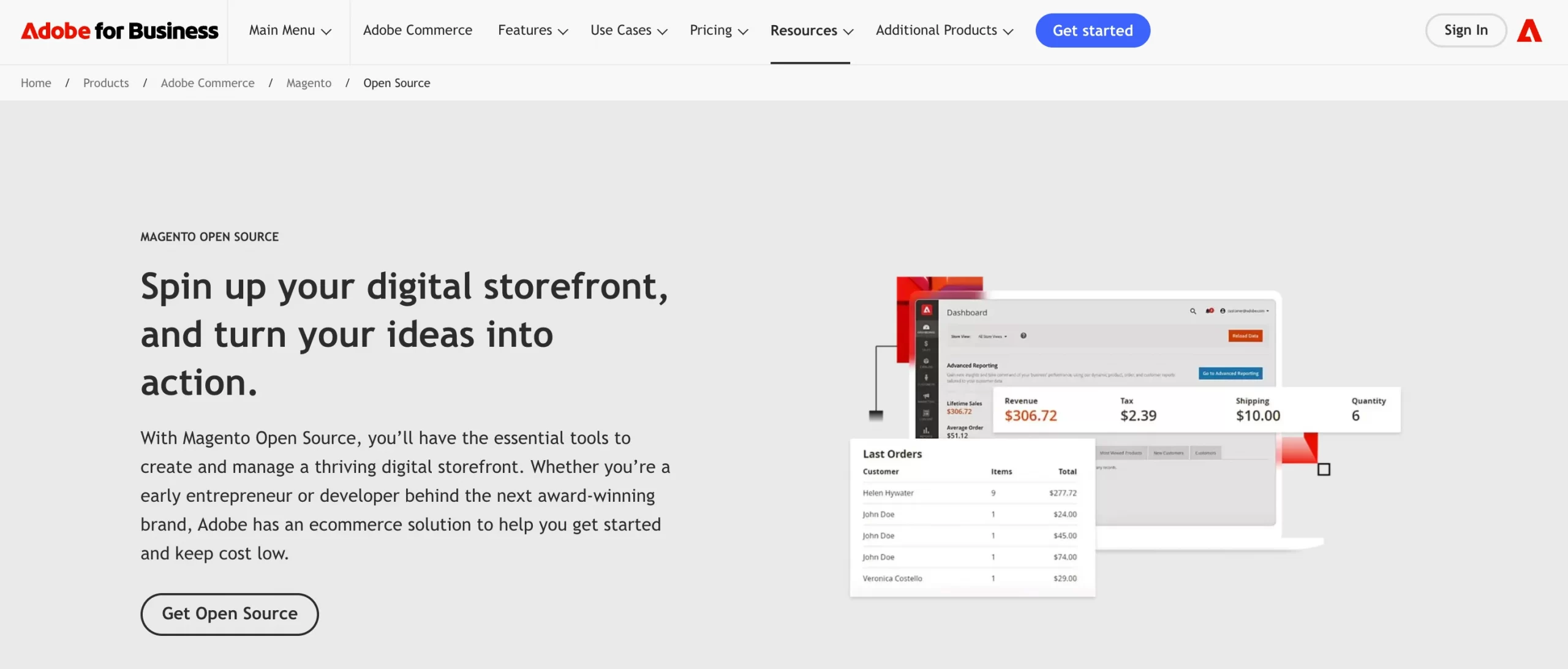Go to Products breadcrumb
This screenshot has height=669, width=1568.
[x=106, y=83]
